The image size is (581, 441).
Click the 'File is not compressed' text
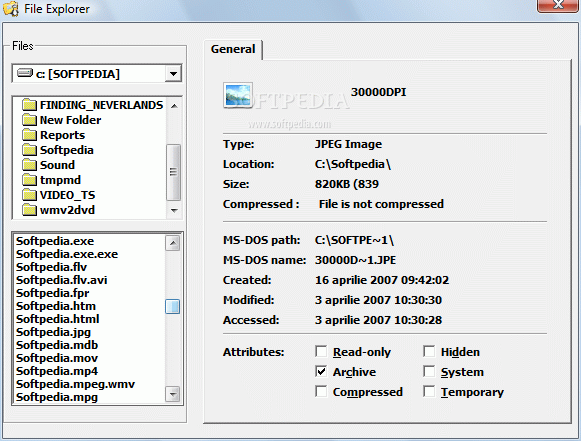pyautogui.click(x=381, y=204)
